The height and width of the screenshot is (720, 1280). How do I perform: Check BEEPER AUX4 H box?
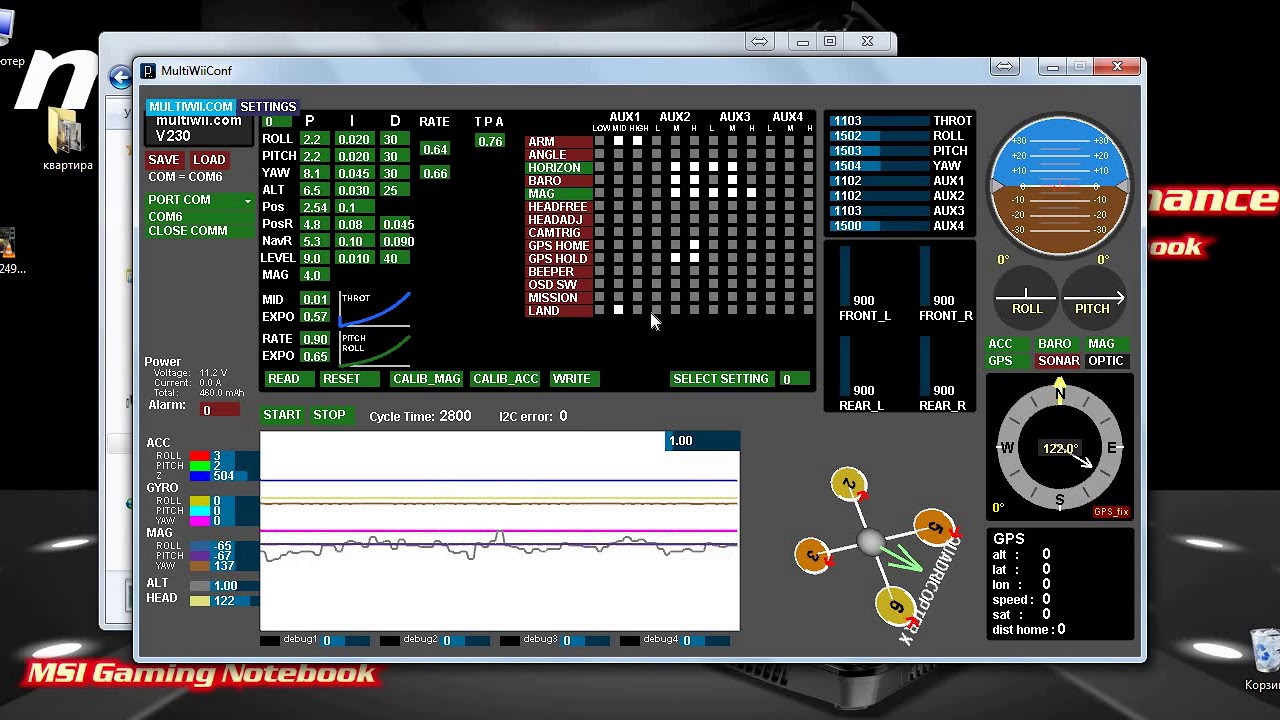(808, 270)
